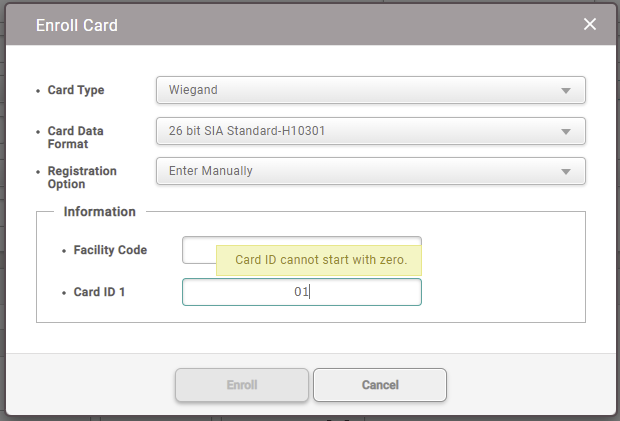The height and width of the screenshot is (421, 620).
Task: Click into the Card ID 1 field
Action: pyautogui.click(x=300, y=292)
